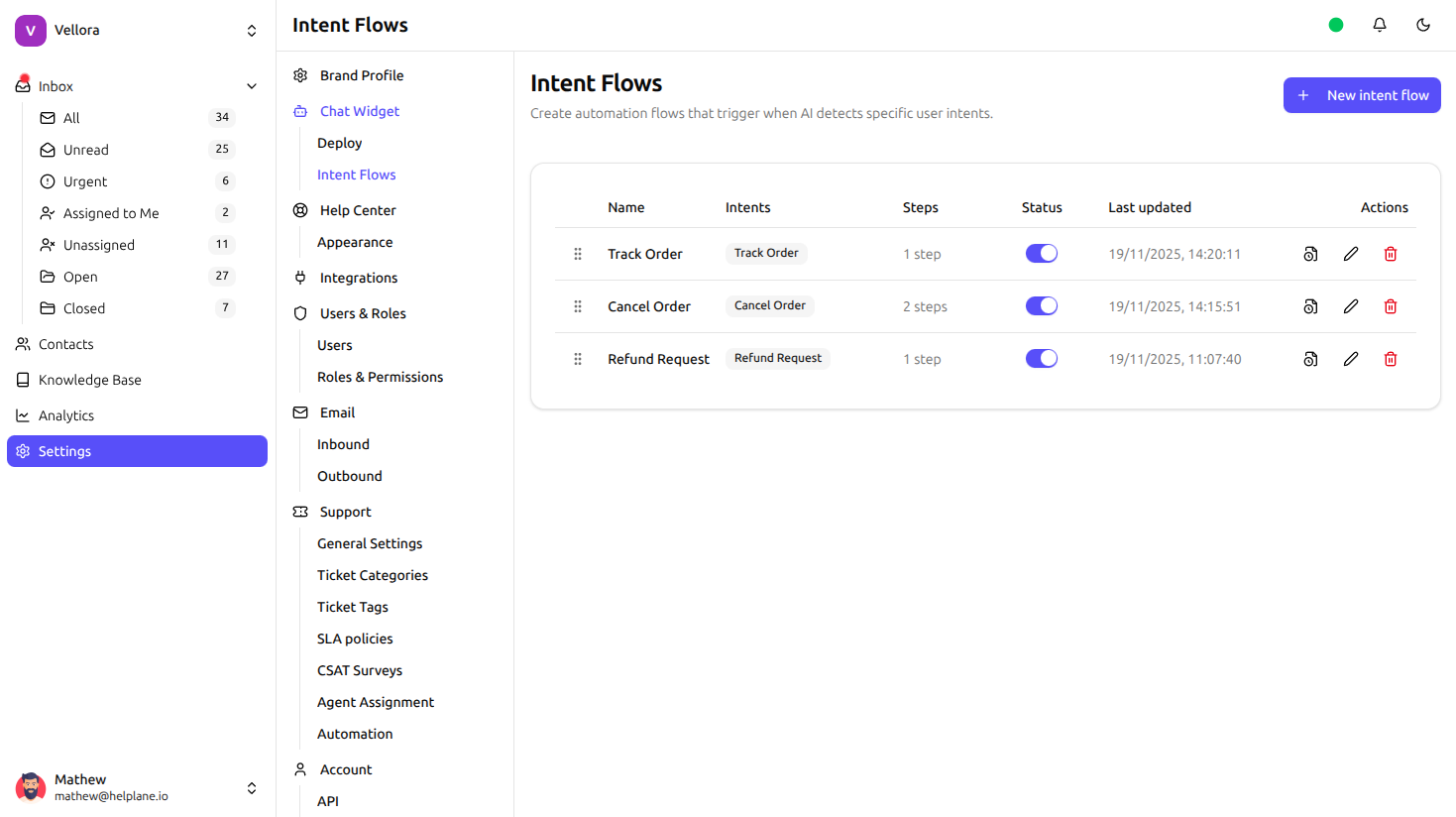This screenshot has height=817, width=1456.
Task: Switch to dark mode with the moon icon
Action: 1423,24
